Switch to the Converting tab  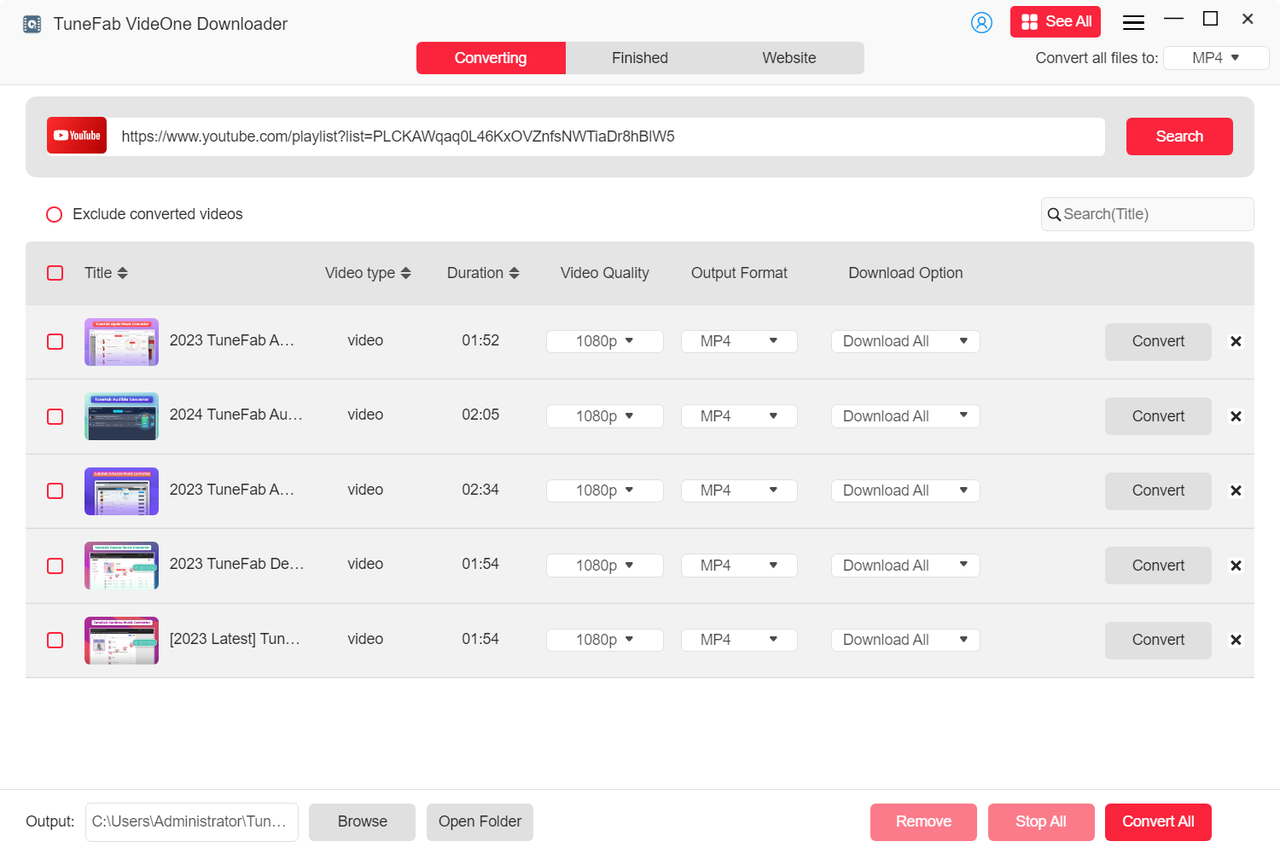tap(491, 58)
